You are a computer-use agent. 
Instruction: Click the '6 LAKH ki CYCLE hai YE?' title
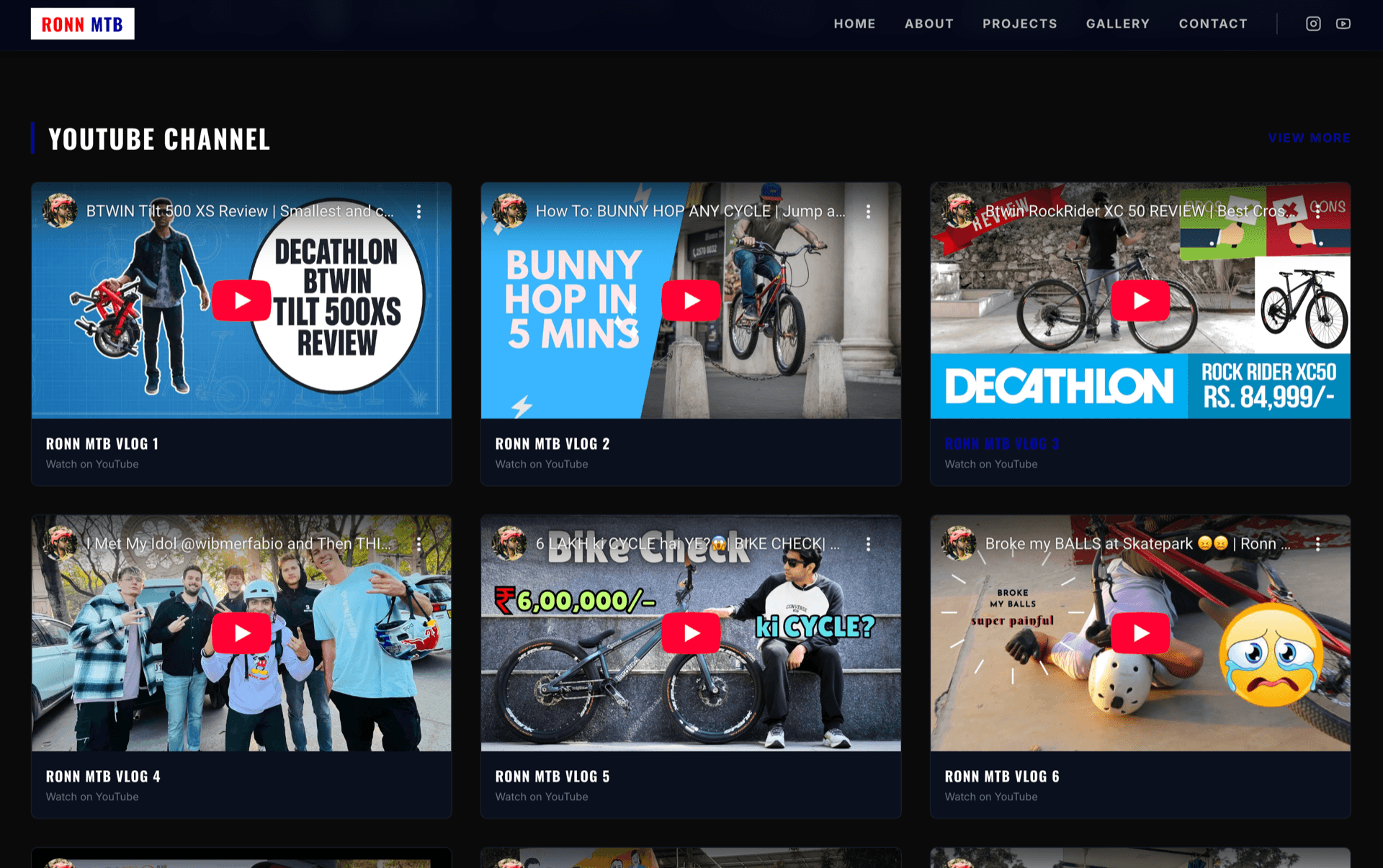(x=688, y=544)
